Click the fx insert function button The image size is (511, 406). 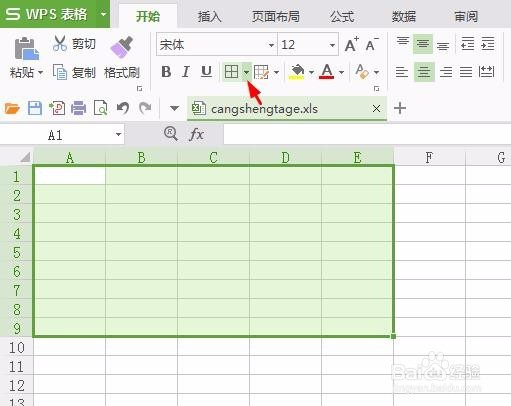(x=196, y=135)
